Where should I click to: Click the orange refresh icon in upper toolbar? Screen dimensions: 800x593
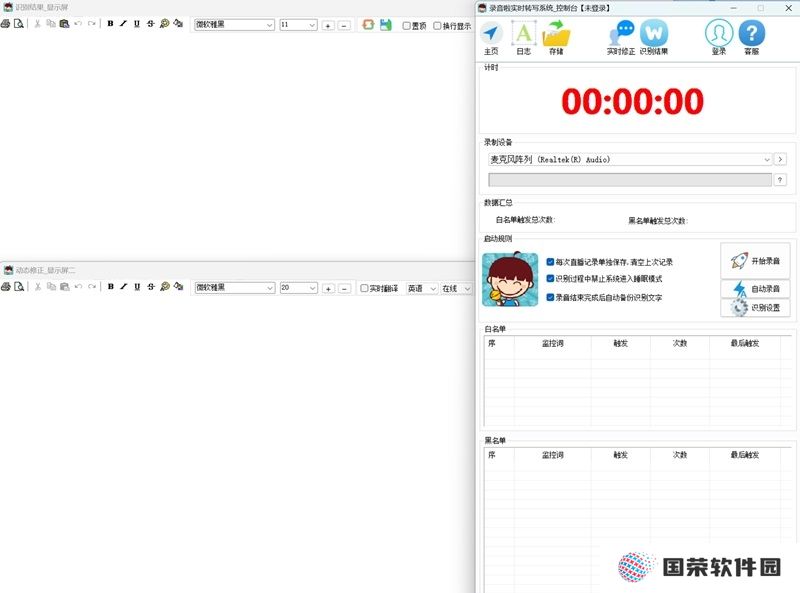[x=368, y=24]
